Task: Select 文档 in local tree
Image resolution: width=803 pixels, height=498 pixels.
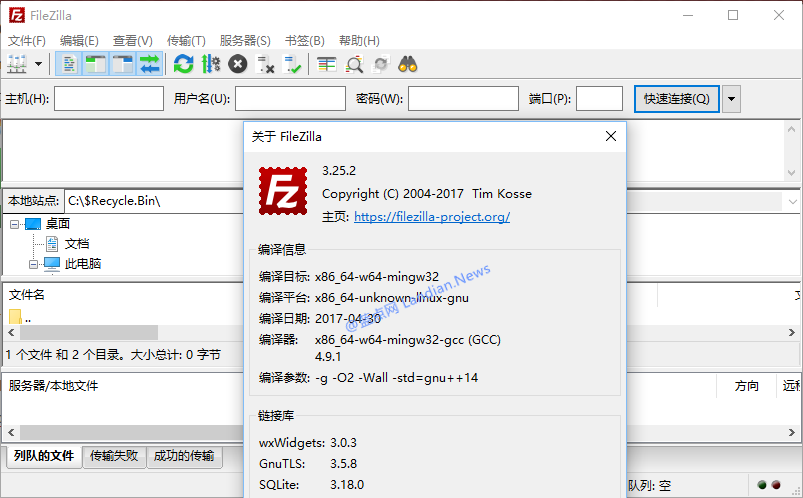Action: 77,244
